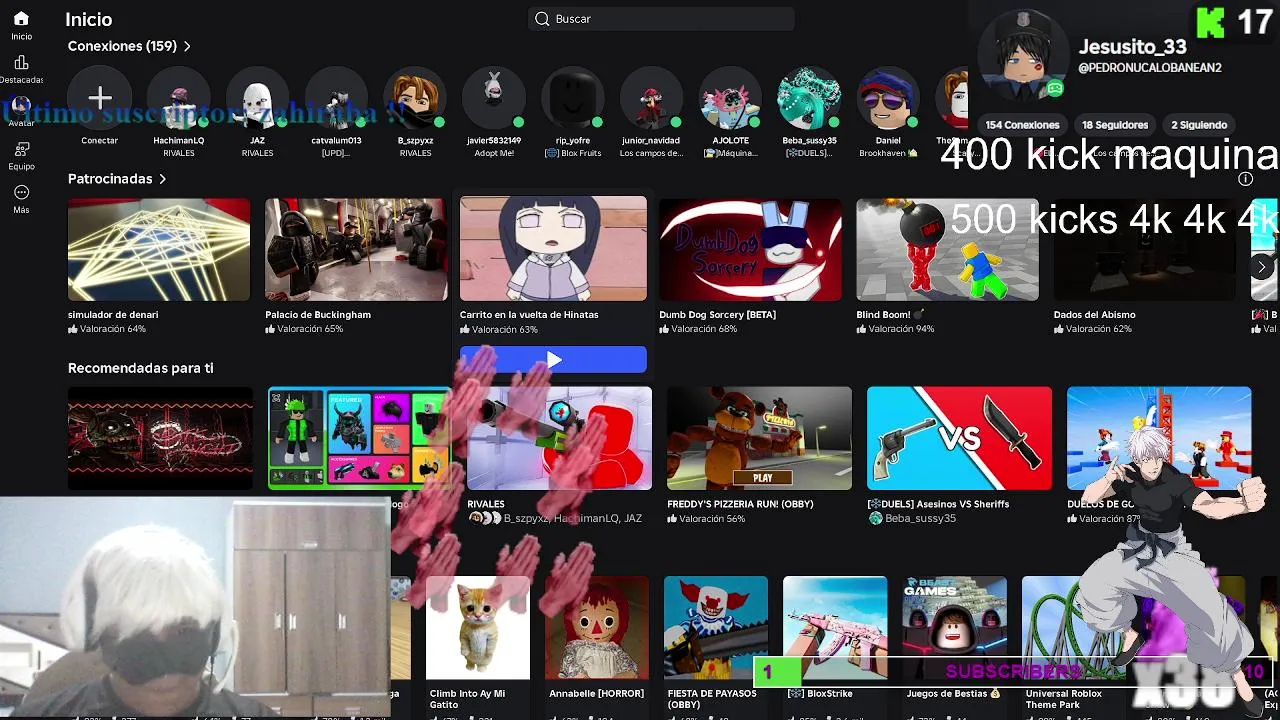Open the RIVALES game thumbnail
1280x720 pixels.
pos(560,438)
